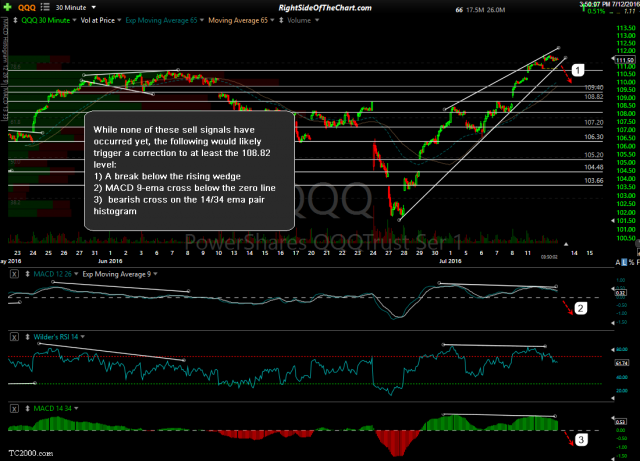Open the Moving Average 65 dropdown arrow
Screen dimensions: 640x461
pyautogui.click(x=272, y=20)
